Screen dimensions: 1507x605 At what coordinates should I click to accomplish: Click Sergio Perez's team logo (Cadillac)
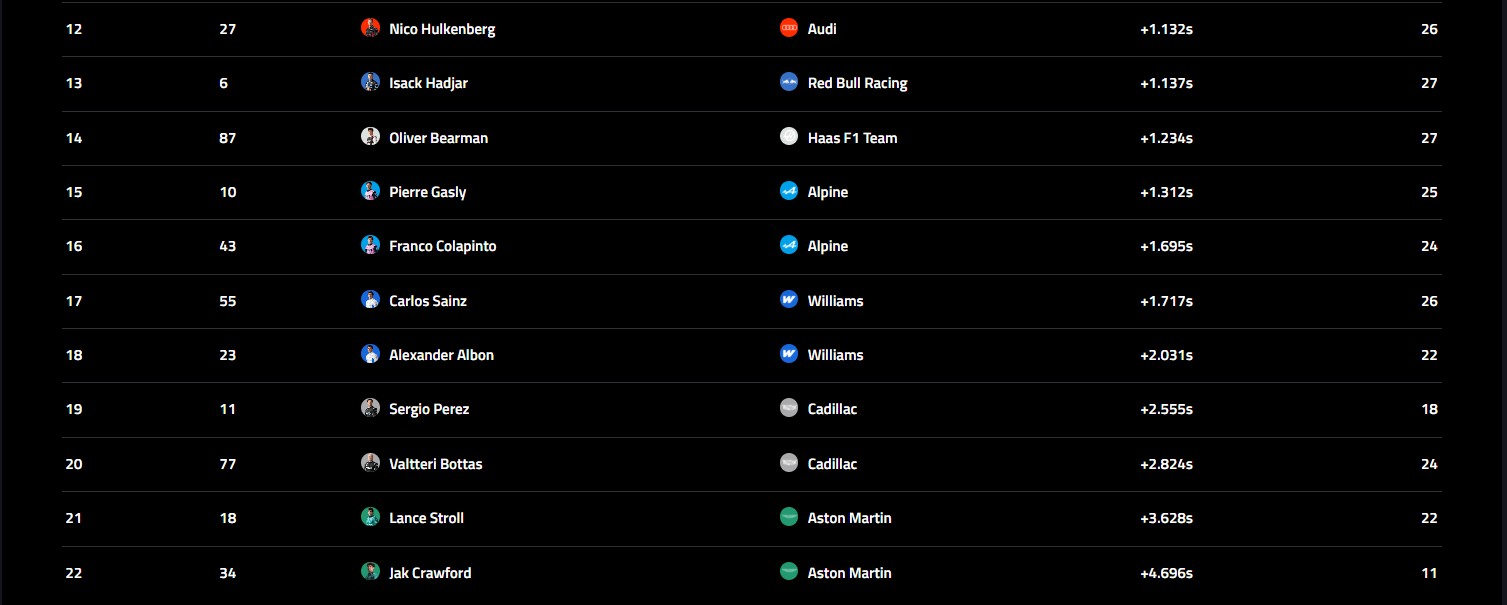[x=789, y=408]
